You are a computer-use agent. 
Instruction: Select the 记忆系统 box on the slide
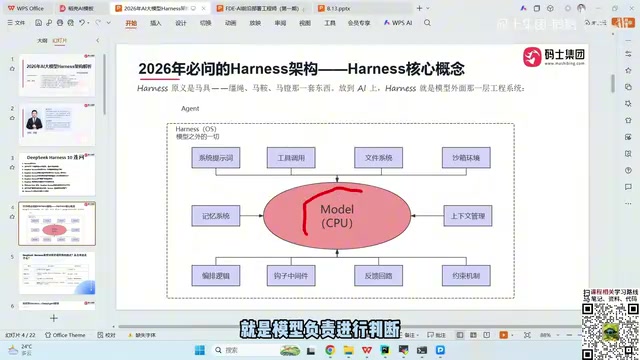[216, 216]
